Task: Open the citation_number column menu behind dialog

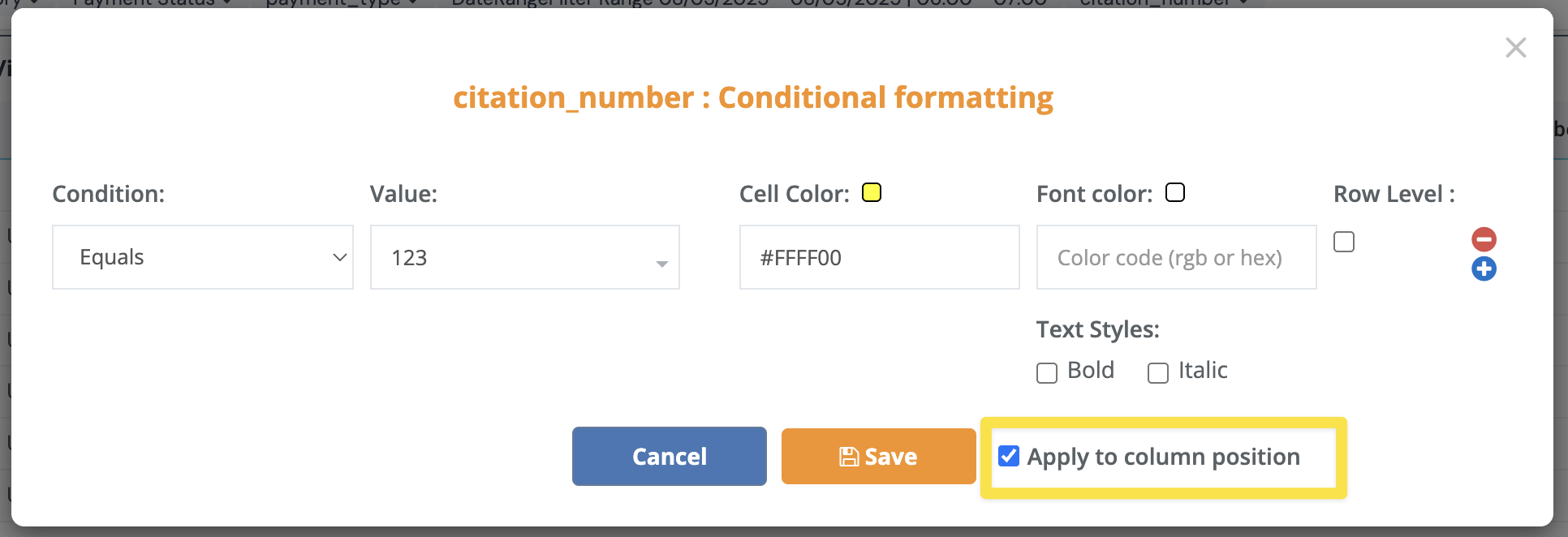Action: (x=1162, y=3)
